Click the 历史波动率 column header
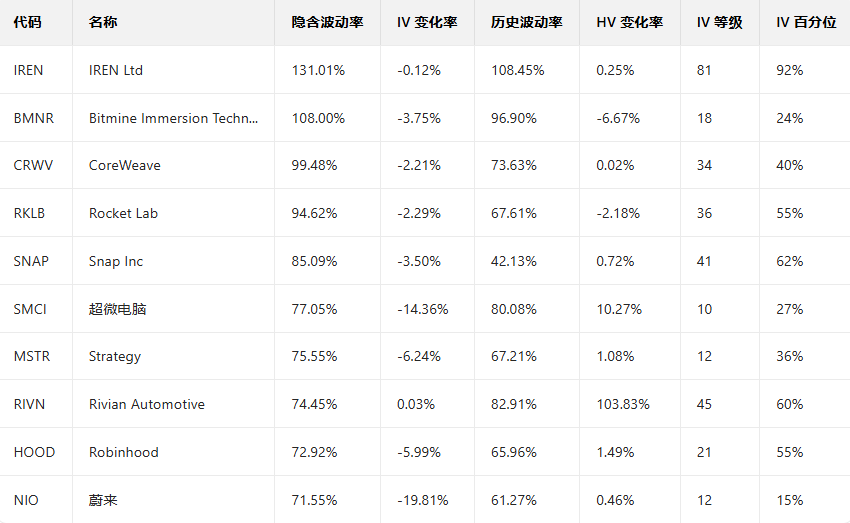 tap(527, 22)
